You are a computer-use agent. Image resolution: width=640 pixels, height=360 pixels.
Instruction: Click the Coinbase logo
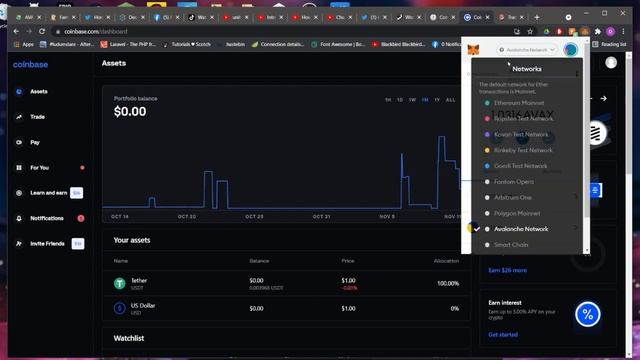[x=31, y=64]
